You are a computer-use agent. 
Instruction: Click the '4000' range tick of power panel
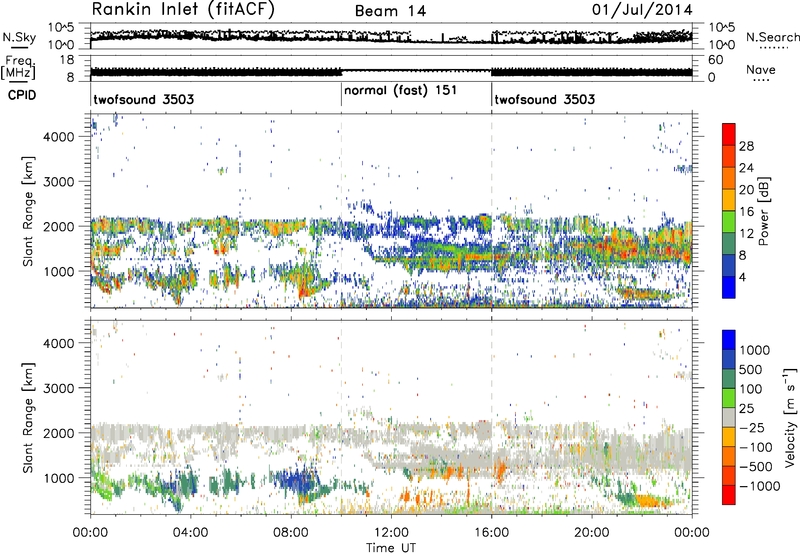point(59,137)
